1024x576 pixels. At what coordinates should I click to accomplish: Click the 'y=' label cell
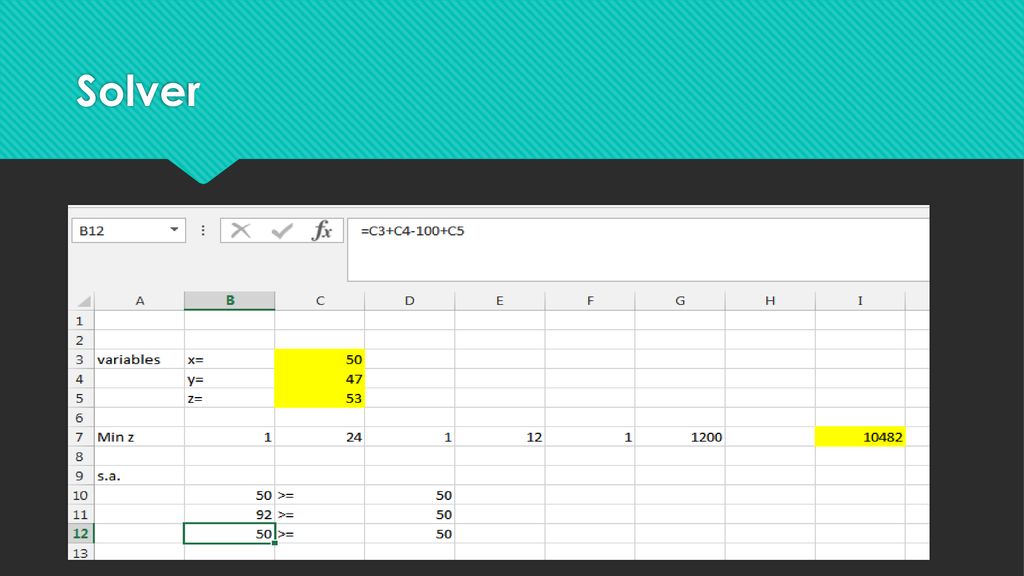tap(229, 379)
